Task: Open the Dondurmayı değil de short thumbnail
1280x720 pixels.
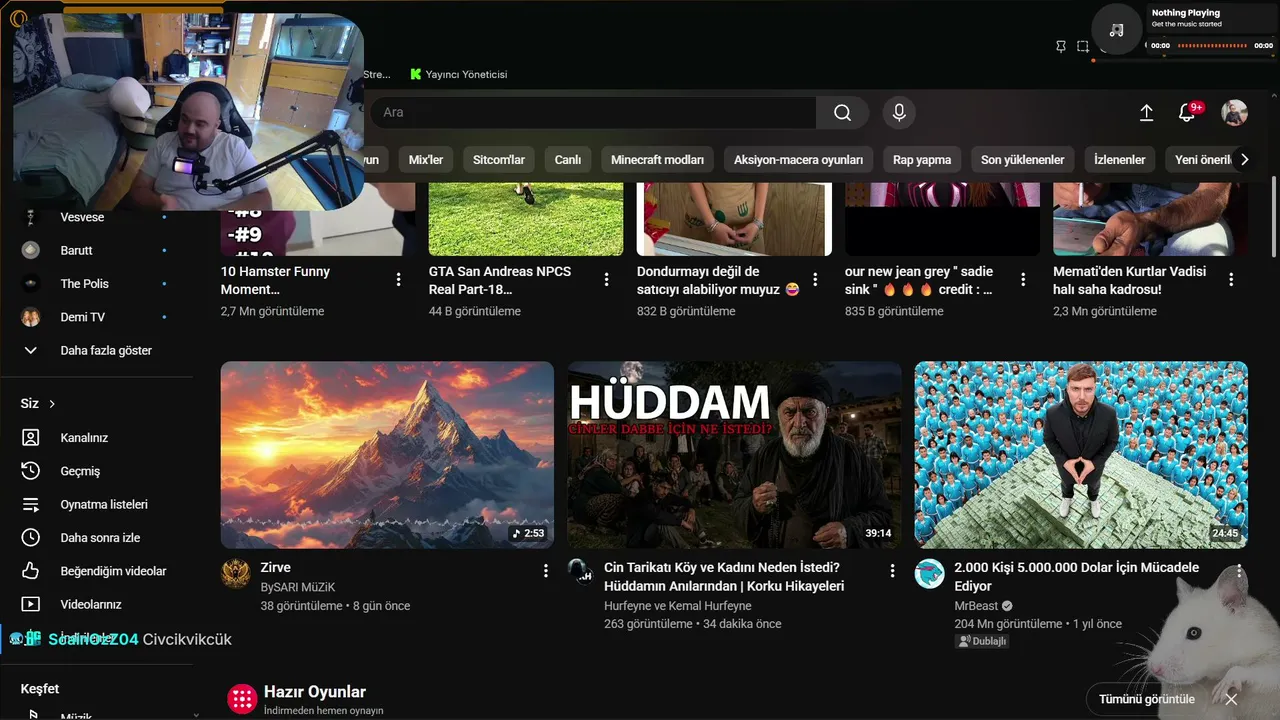Action: coord(734,219)
